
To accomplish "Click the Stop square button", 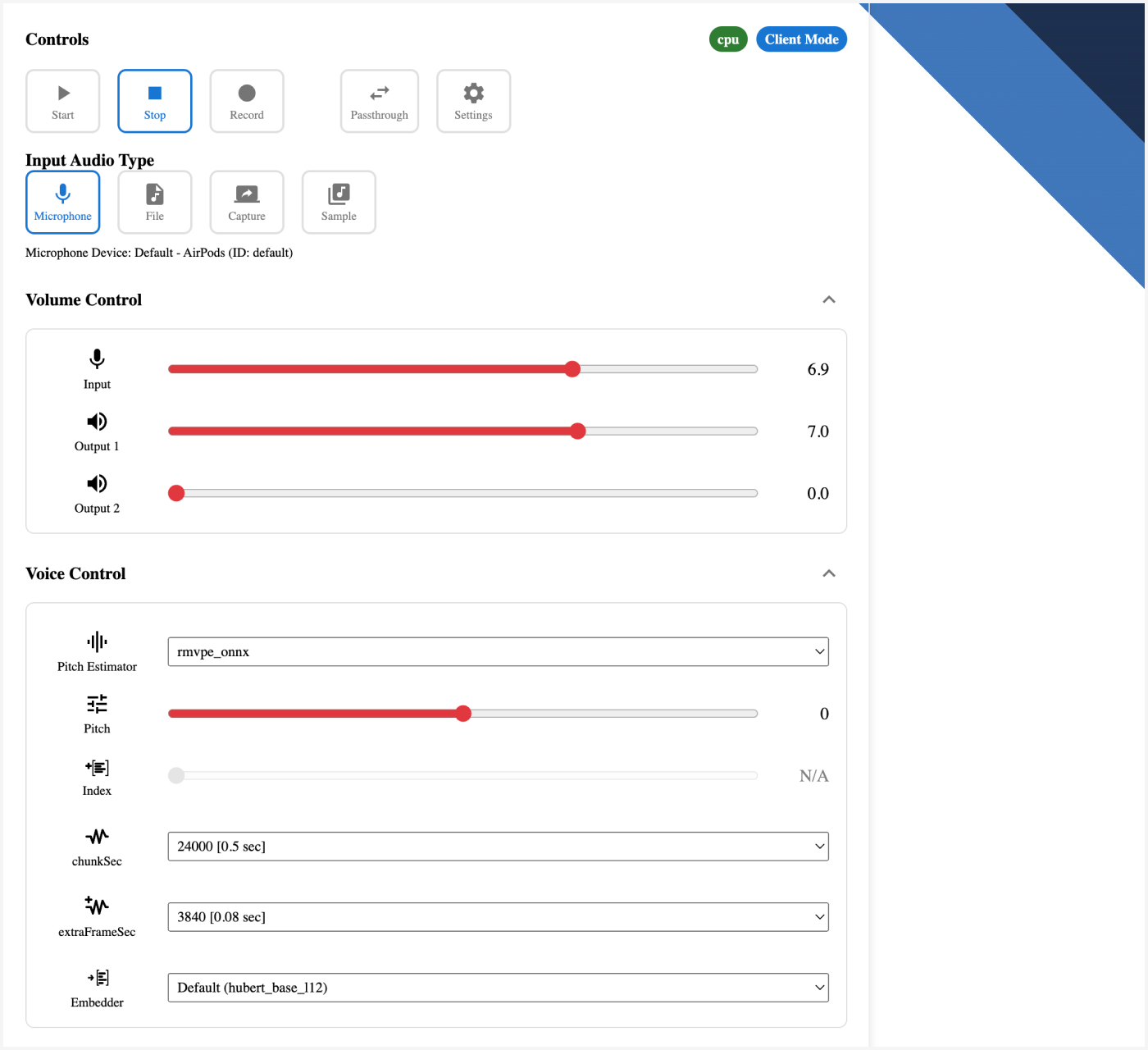I will point(154,101).
